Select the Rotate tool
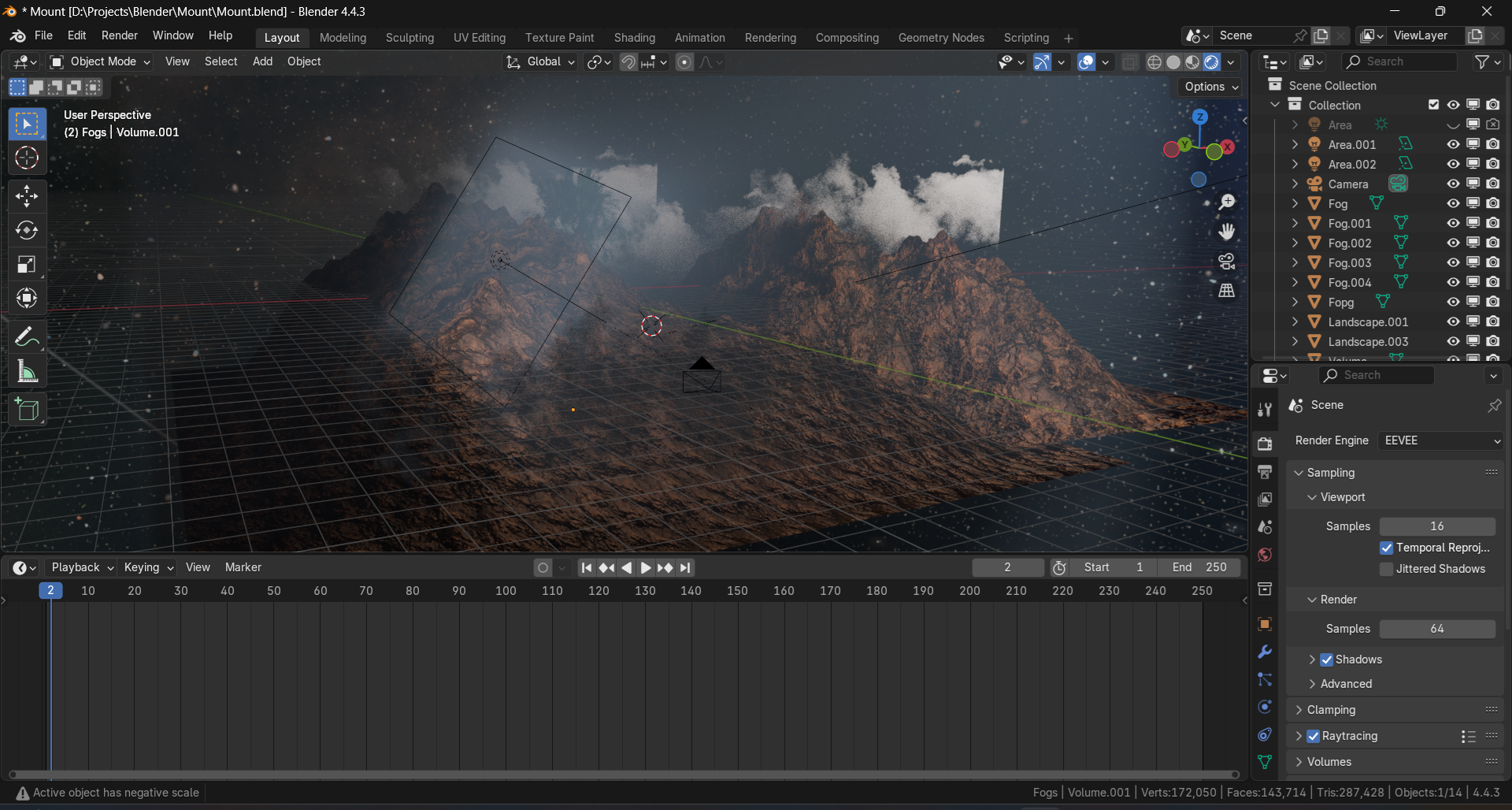The image size is (1512, 810). coord(27,230)
